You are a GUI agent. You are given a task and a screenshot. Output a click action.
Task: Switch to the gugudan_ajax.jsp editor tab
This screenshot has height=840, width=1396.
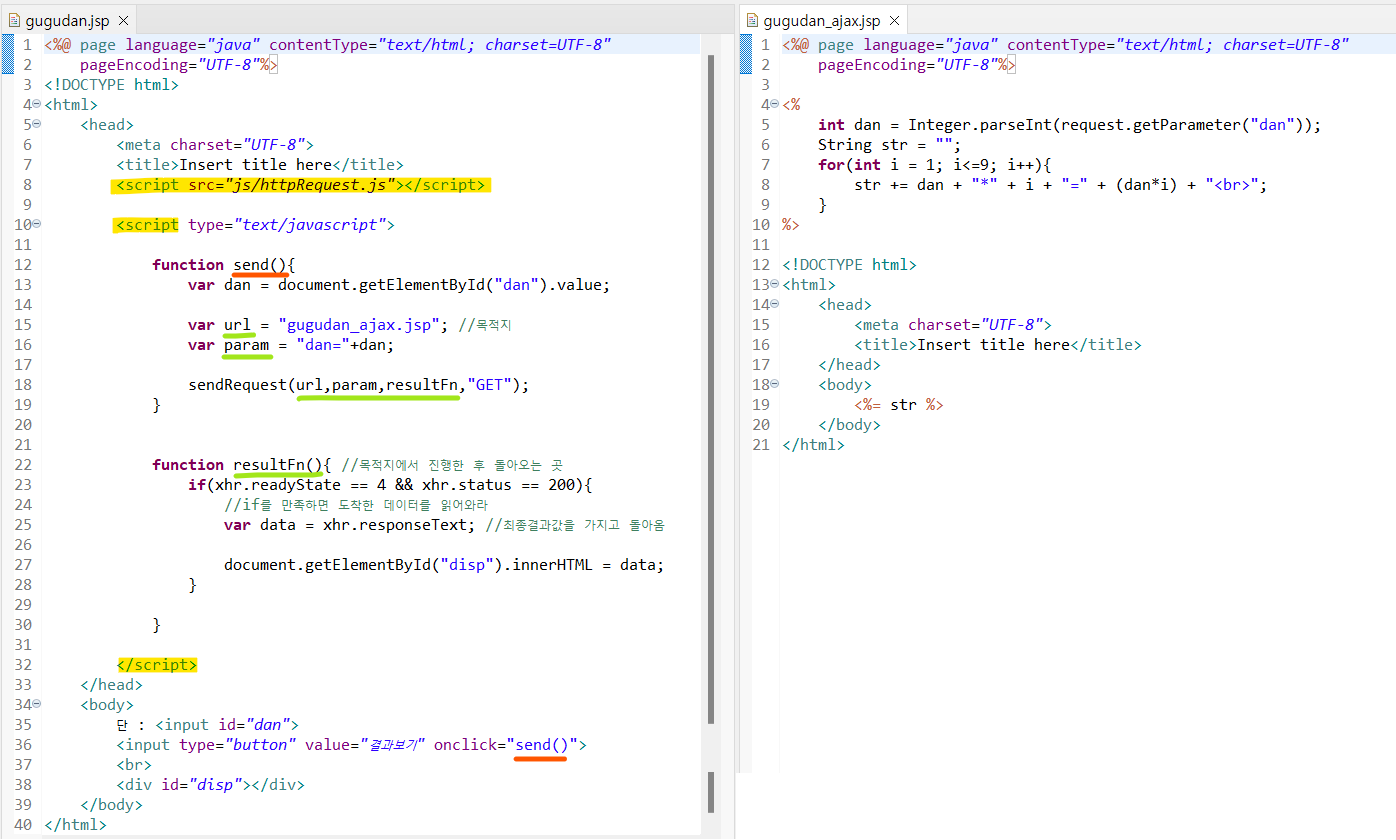click(x=824, y=20)
